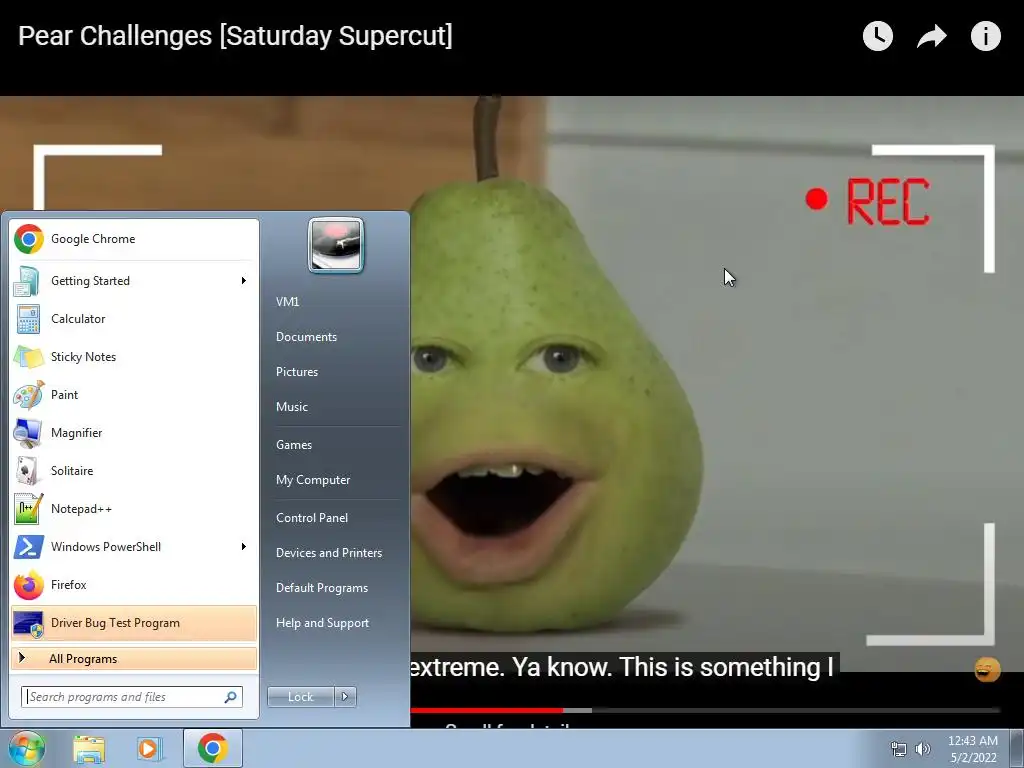
Task: Open Help and Support
Action: [323, 623]
